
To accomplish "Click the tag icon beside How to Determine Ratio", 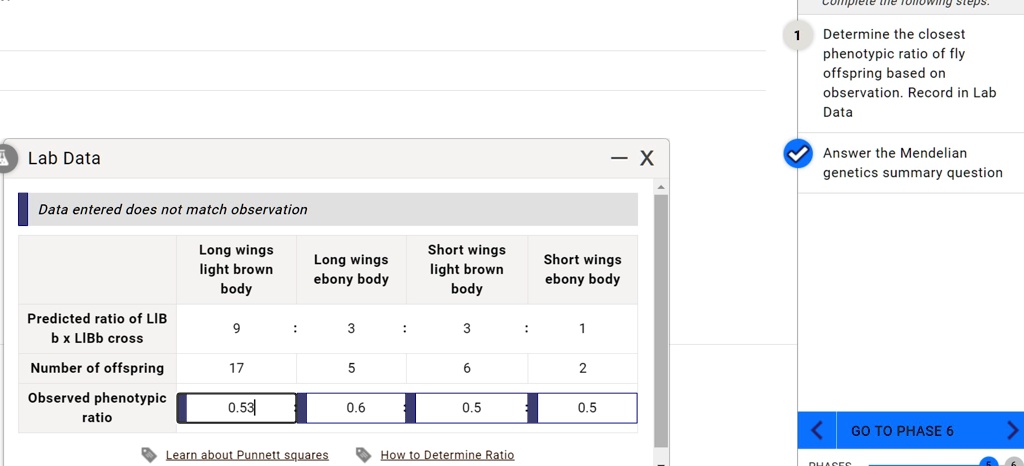I will tap(364, 455).
